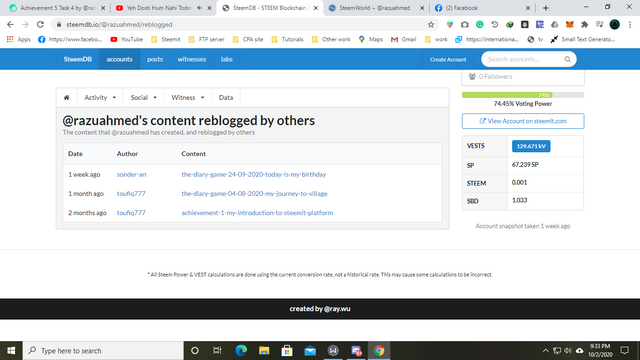Image resolution: width=640 pixels, height=360 pixels.
Task: Open achievement-1 introduction post link
Action: pos(257,213)
